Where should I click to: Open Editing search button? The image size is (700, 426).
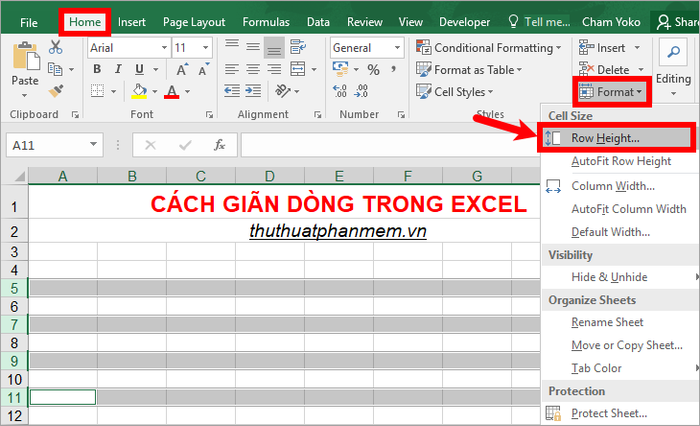tap(673, 52)
